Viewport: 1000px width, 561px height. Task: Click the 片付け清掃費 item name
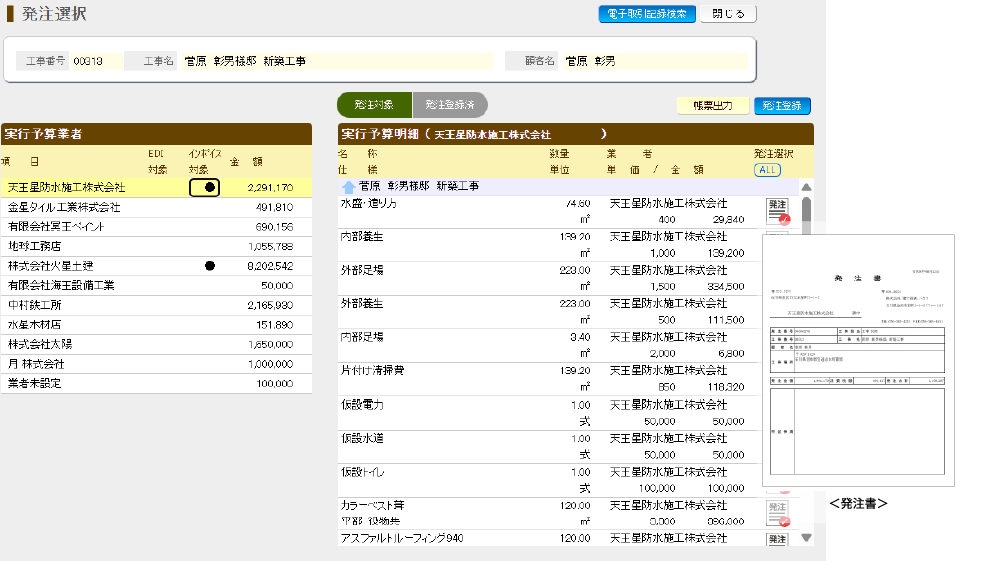pos(372,370)
